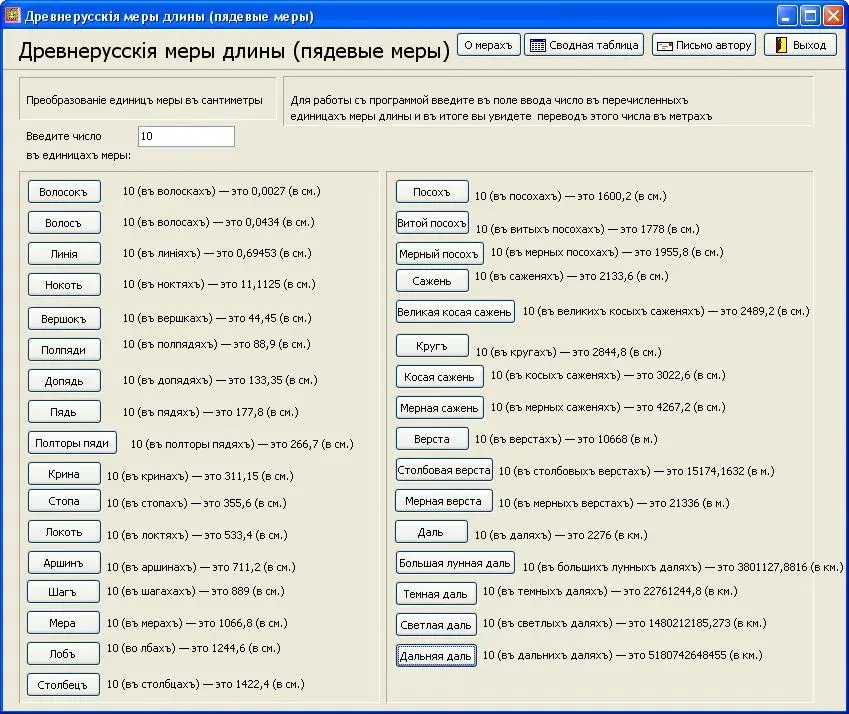The width and height of the screenshot is (849, 714).
Task: Convert using Волосокъ button
Action: (x=64, y=192)
